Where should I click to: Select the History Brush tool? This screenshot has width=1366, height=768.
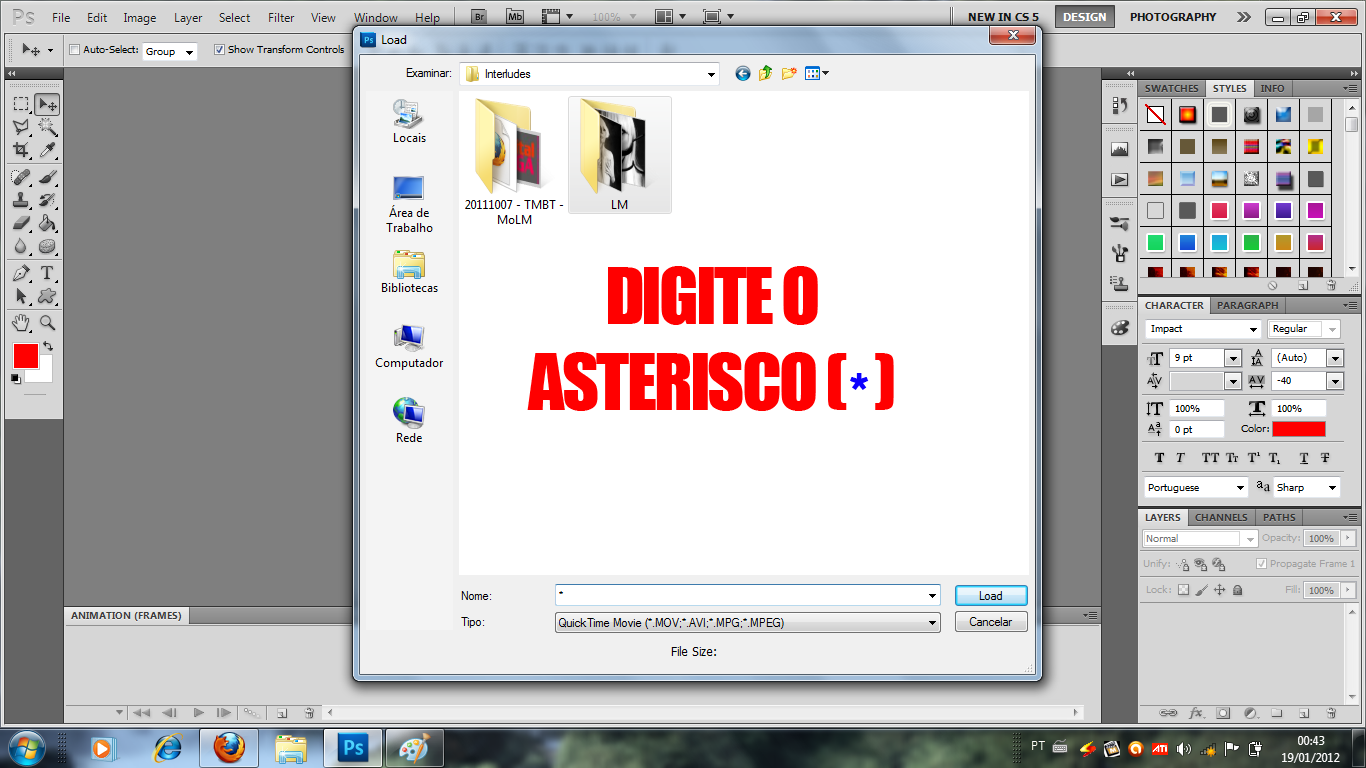(47, 200)
